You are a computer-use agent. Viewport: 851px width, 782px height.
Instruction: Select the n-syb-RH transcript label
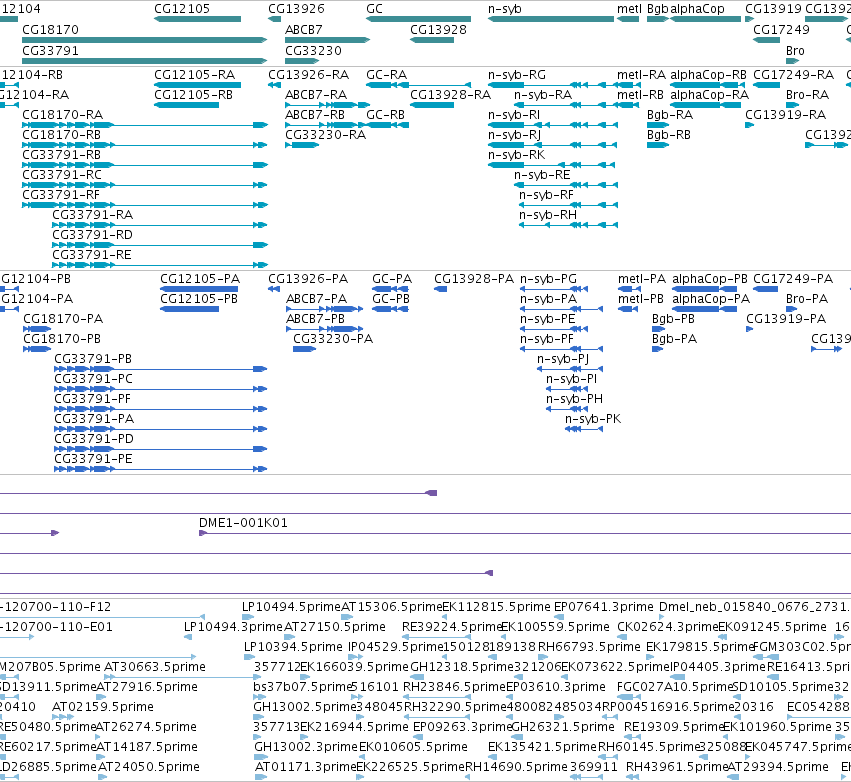tap(548, 215)
